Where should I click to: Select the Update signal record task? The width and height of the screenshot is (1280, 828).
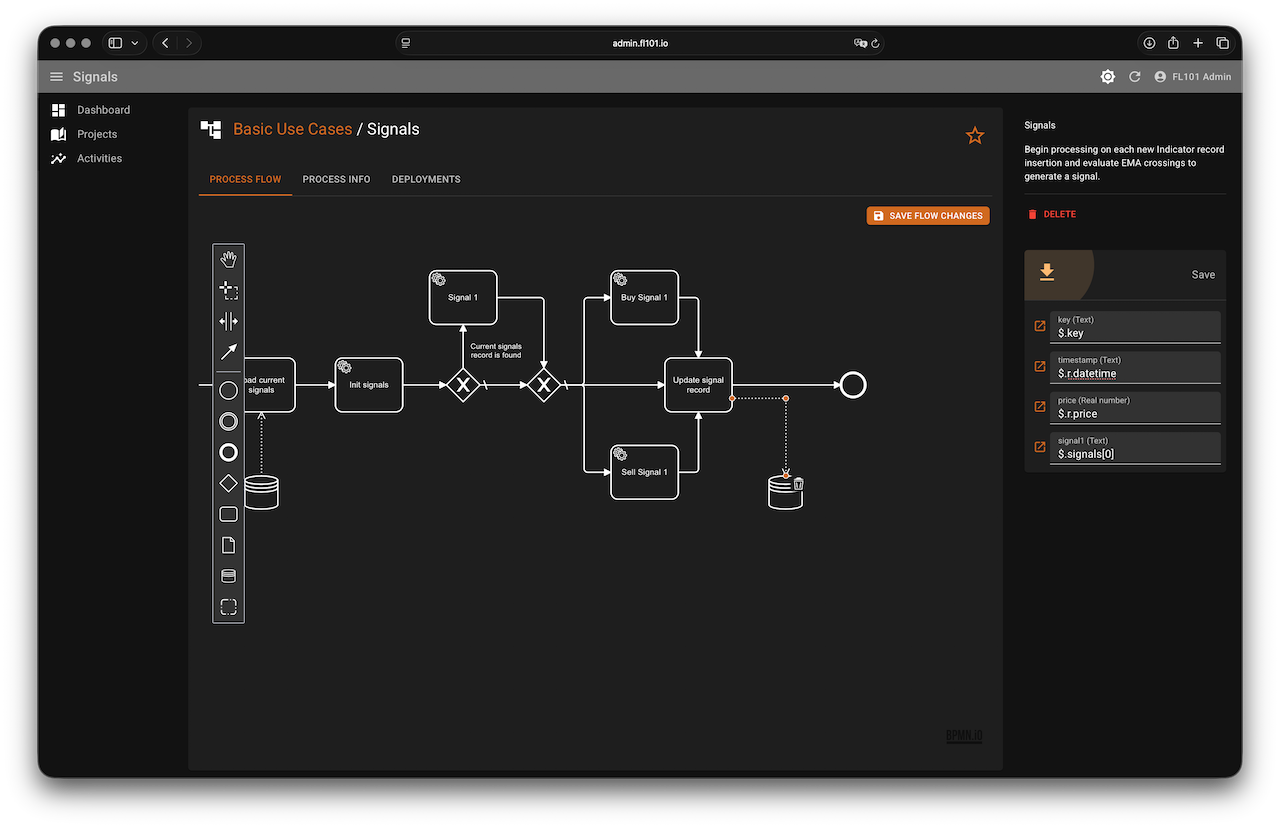698,385
